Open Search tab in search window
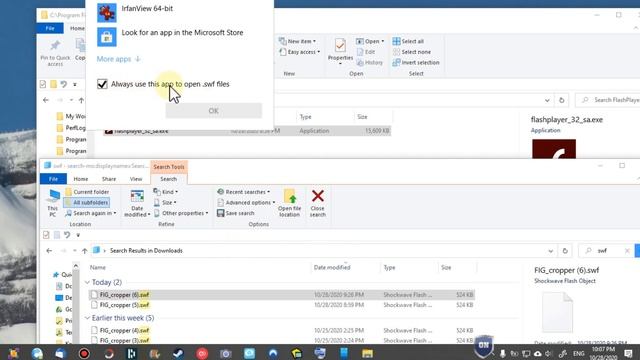This screenshot has width=640, height=360. pos(169,179)
